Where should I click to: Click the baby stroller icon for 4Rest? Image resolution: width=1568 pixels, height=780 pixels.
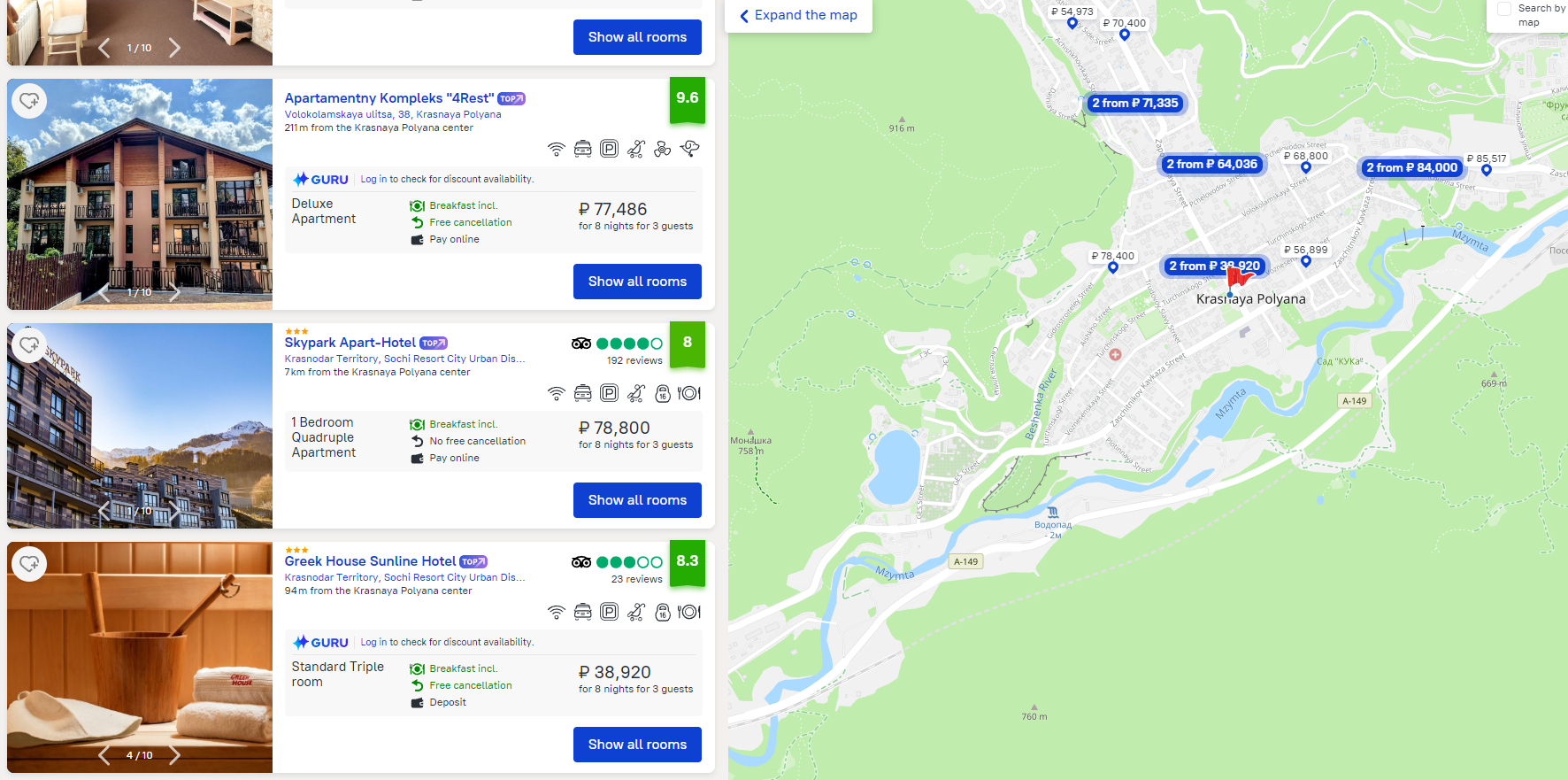click(636, 149)
